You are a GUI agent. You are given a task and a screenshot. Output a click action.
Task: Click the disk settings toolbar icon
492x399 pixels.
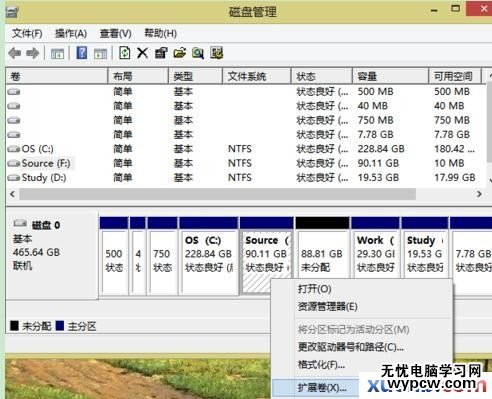(217, 53)
